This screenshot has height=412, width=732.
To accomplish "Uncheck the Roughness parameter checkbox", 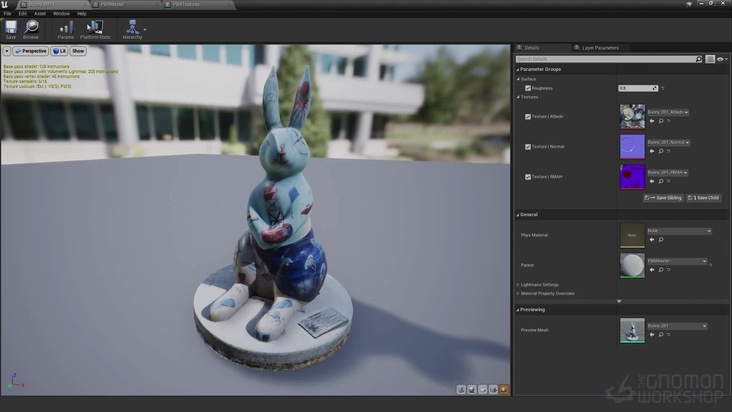I will 528,88.
